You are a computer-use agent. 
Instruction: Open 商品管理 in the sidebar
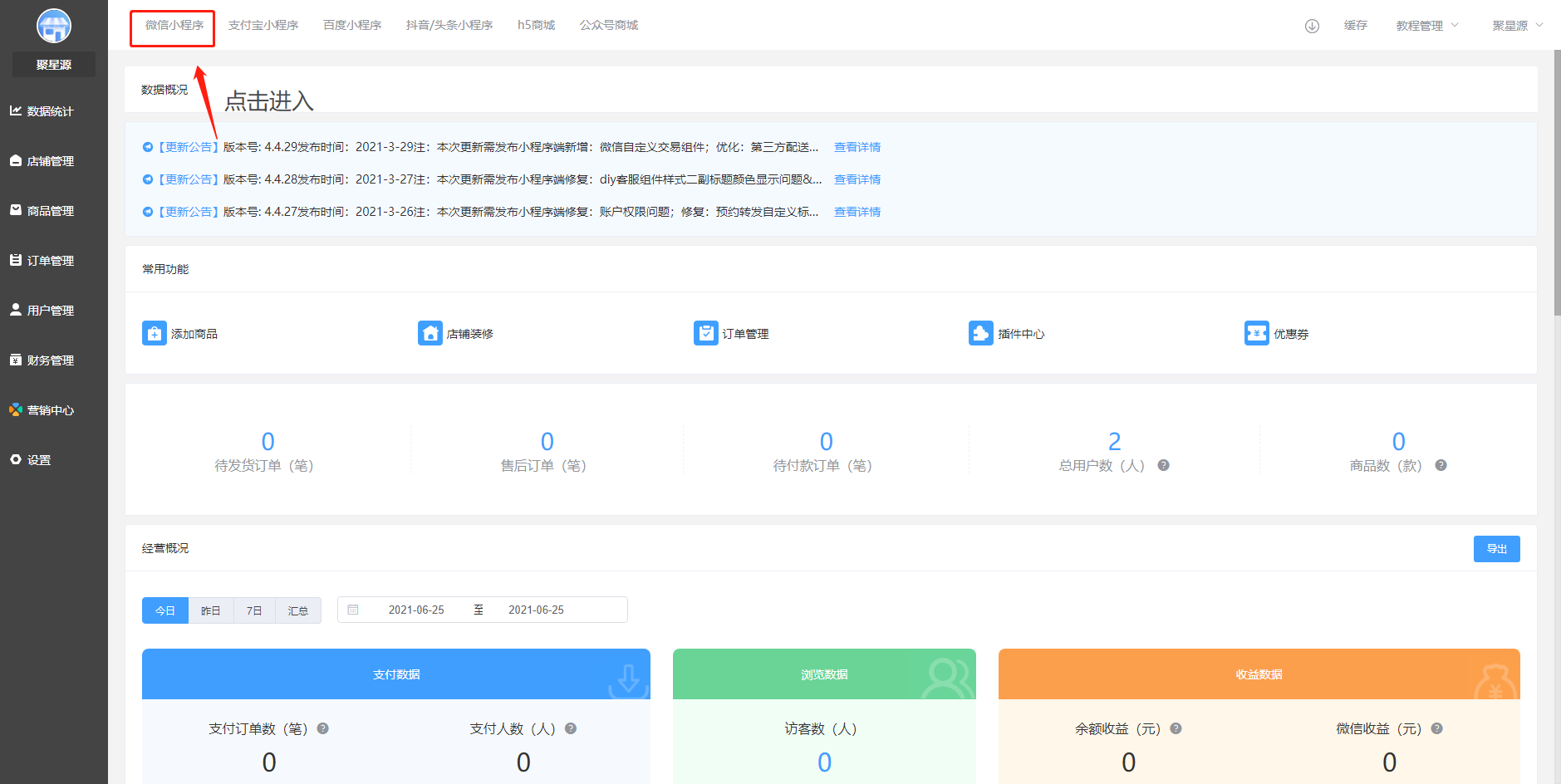tap(42, 211)
